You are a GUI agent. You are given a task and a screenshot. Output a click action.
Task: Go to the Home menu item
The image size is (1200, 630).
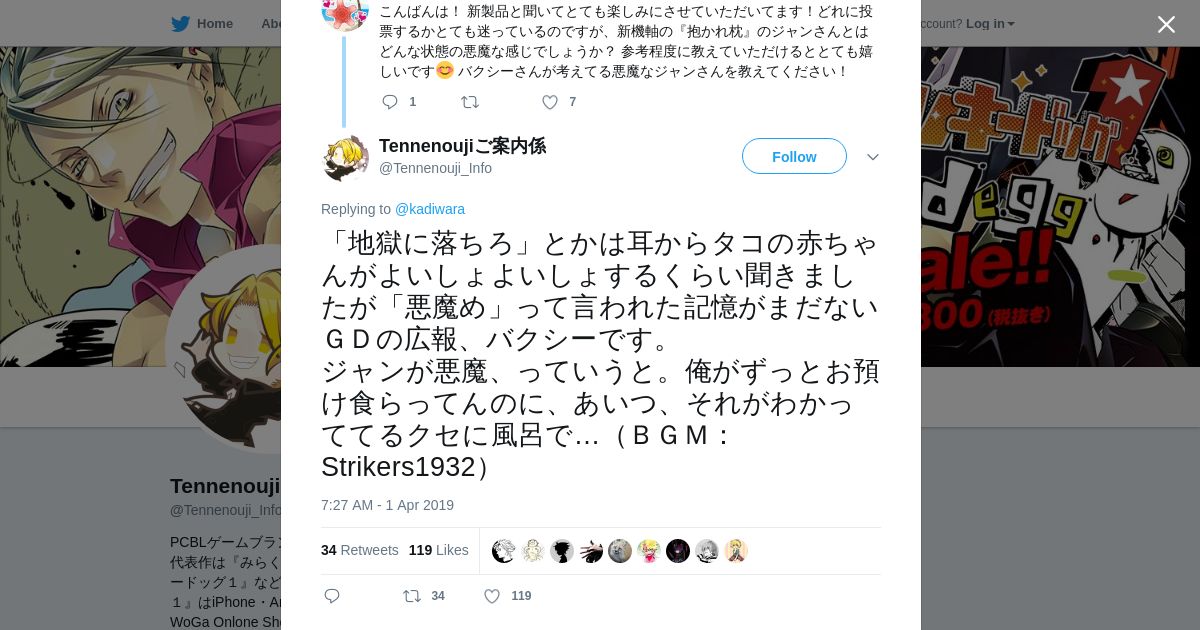(214, 24)
